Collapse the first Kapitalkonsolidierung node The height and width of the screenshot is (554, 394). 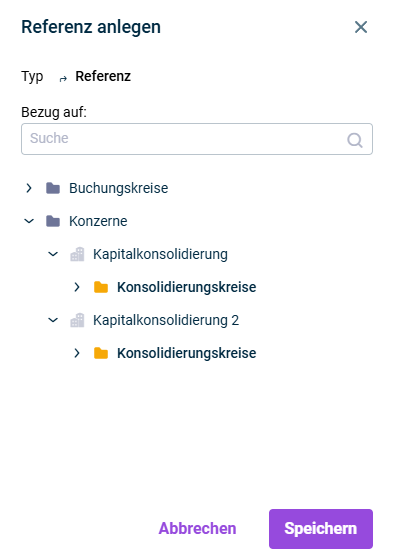click(x=53, y=254)
